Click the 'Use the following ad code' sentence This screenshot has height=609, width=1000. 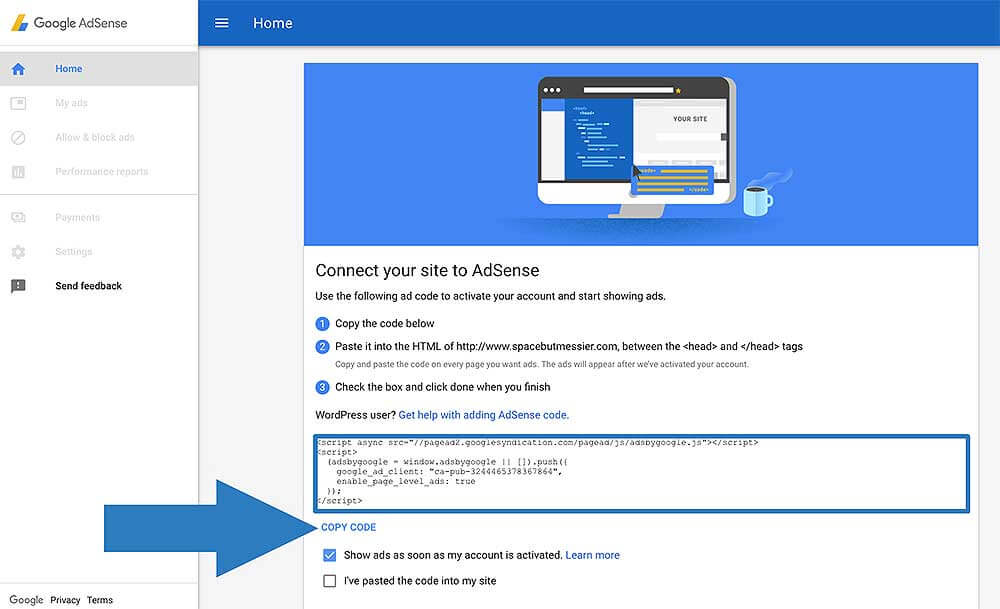coord(490,297)
